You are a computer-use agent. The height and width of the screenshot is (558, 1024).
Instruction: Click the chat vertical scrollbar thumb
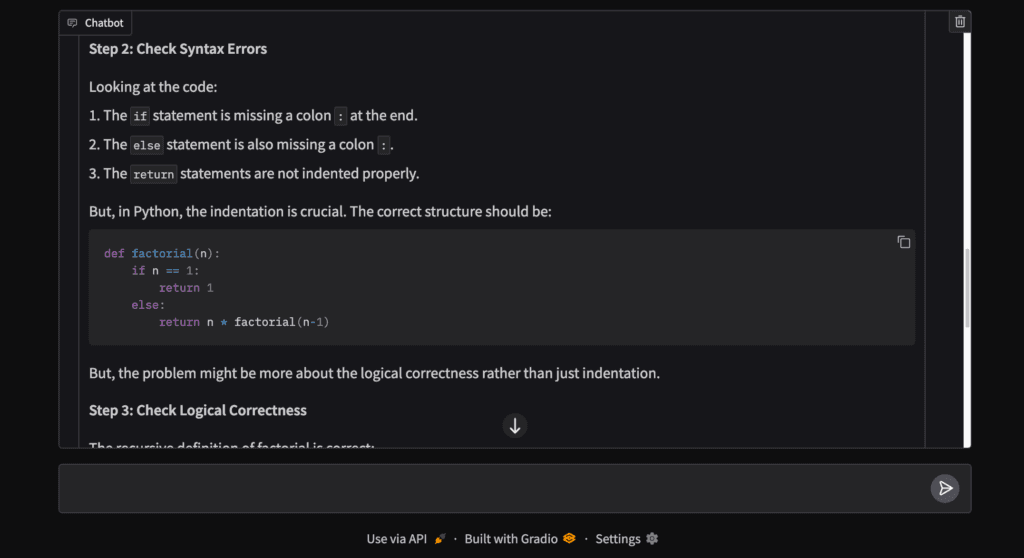[967, 287]
